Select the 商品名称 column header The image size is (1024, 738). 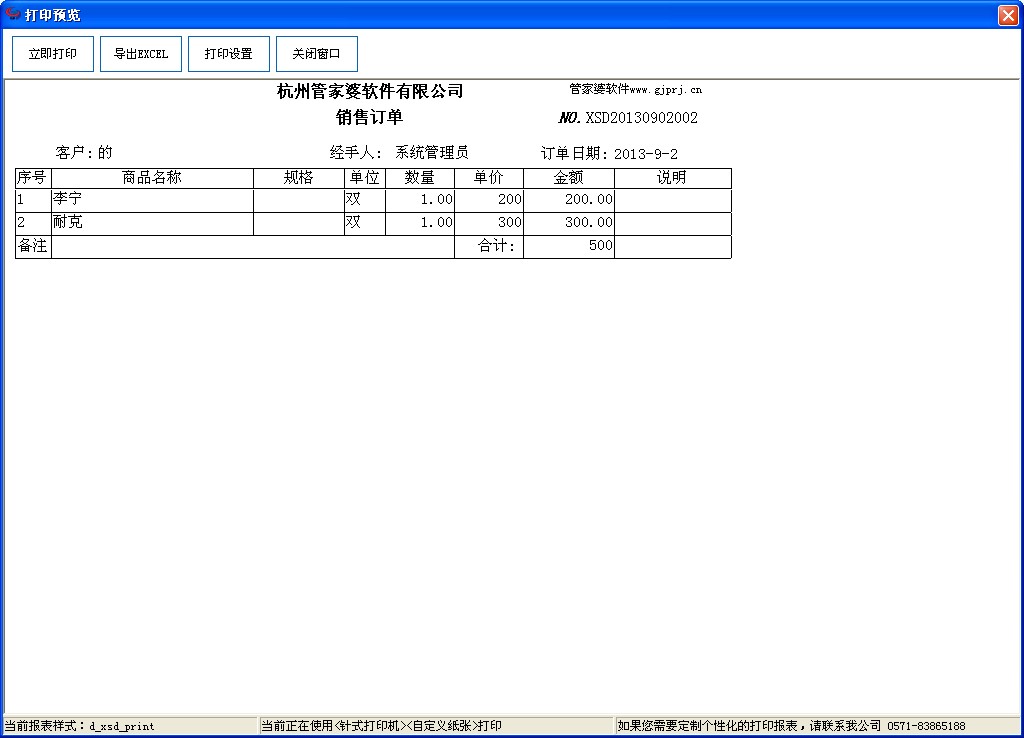pyautogui.click(x=152, y=178)
